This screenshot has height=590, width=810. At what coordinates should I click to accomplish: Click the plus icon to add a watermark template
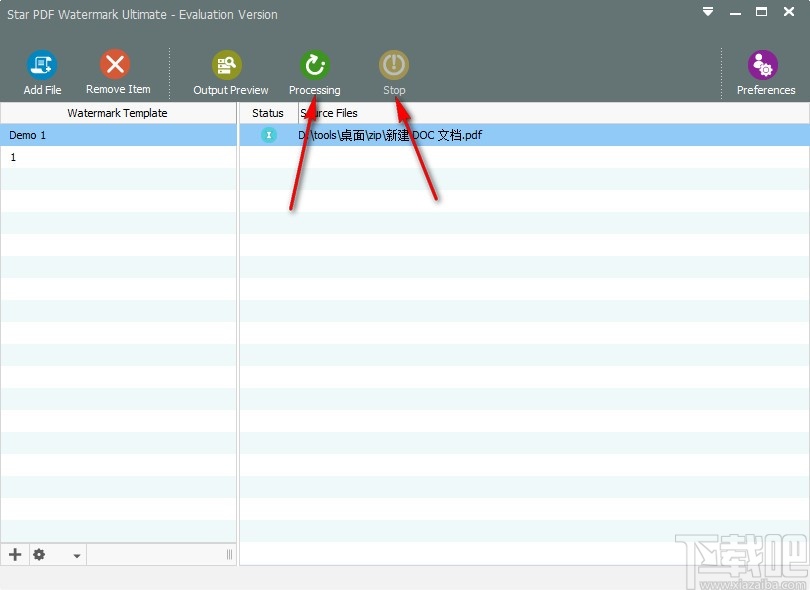[15, 554]
